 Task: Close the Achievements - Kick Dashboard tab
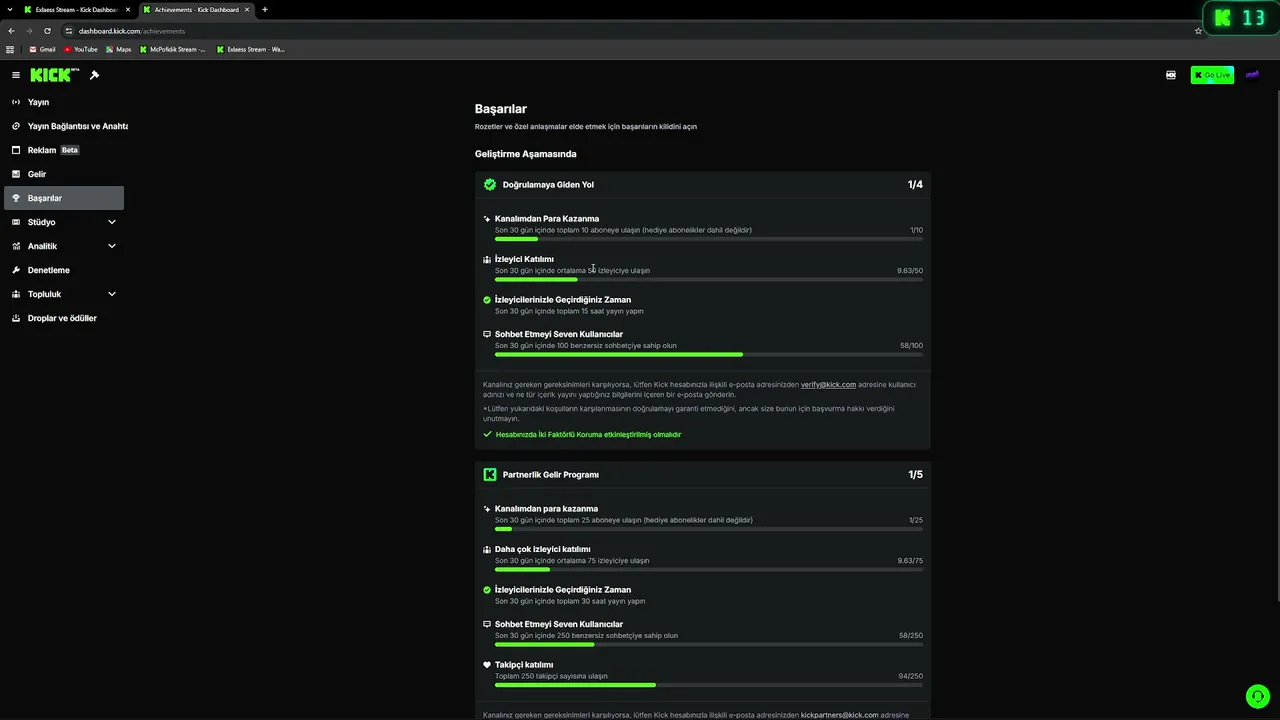pyautogui.click(x=247, y=10)
